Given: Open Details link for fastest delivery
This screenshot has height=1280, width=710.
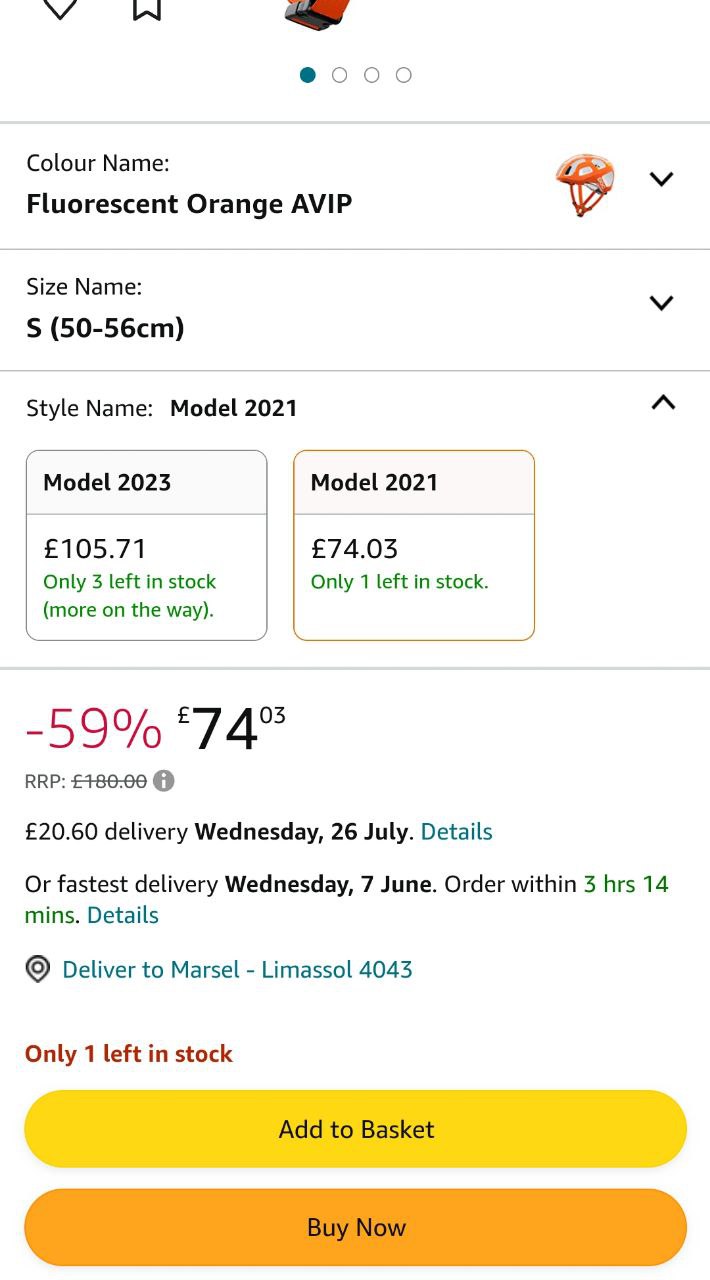Looking at the screenshot, I should click(123, 915).
